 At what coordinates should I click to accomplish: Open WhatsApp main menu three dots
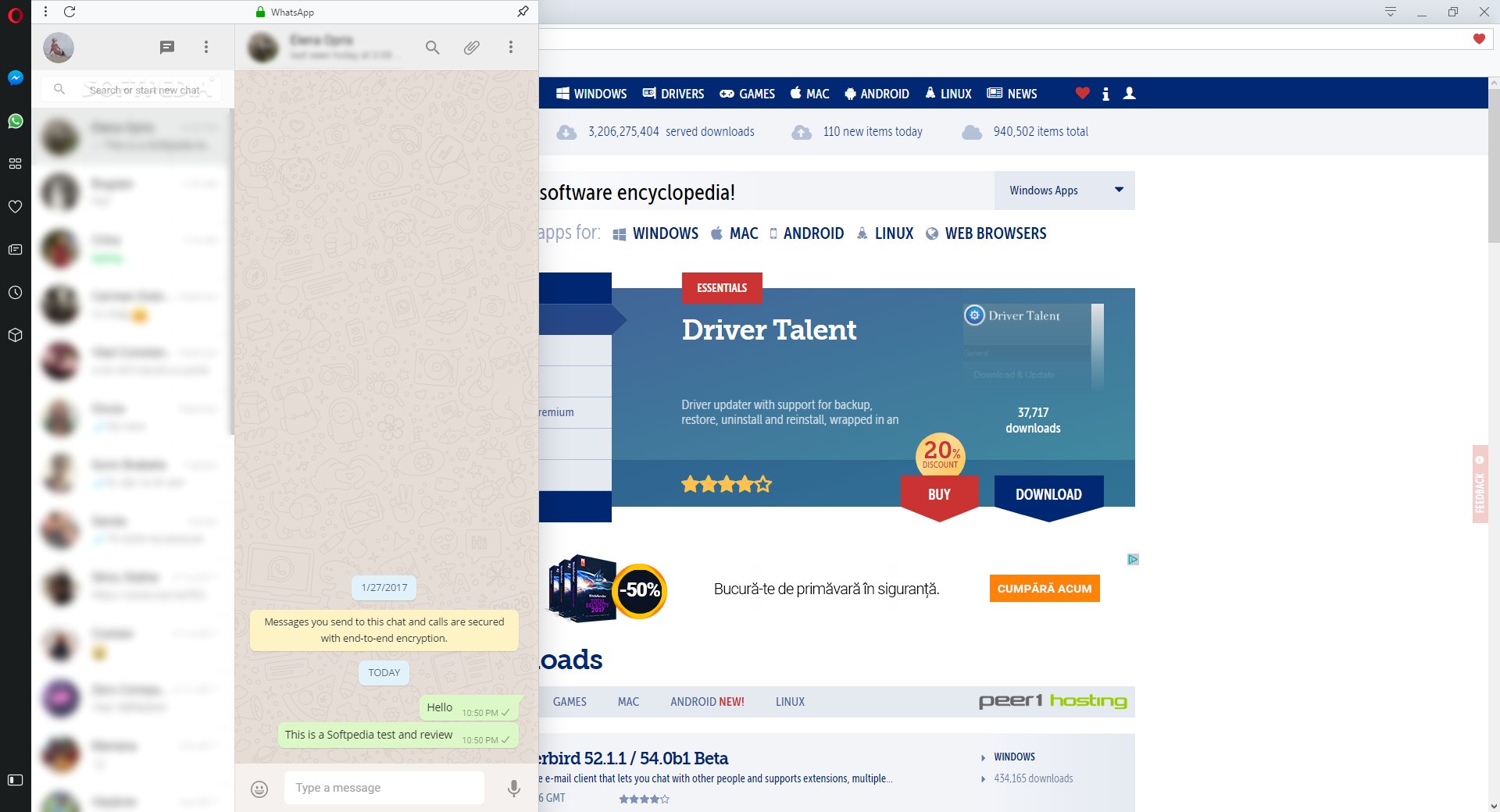click(206, 48)
